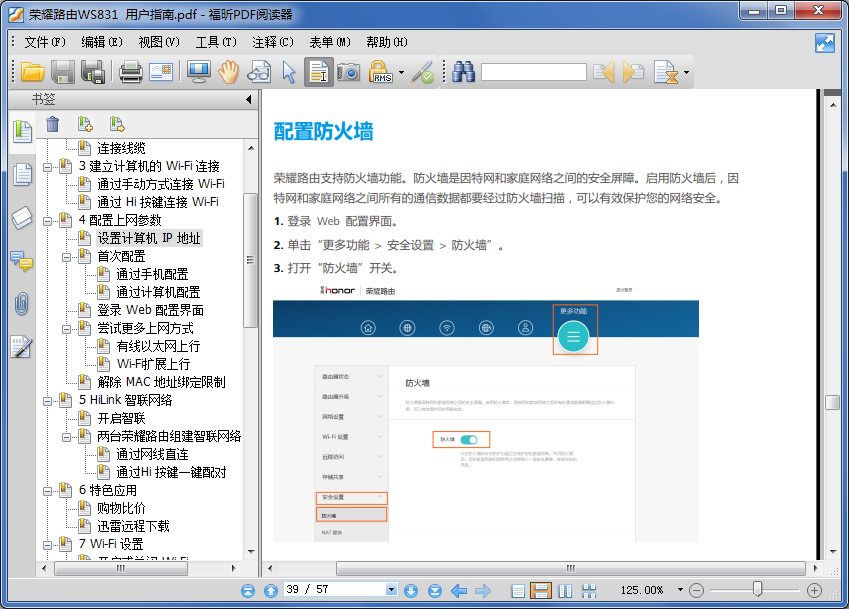Screen dimensions: 849x609
Task: Collapse the '5 HiLink 智联网络' node
Action: click(48, 401)
